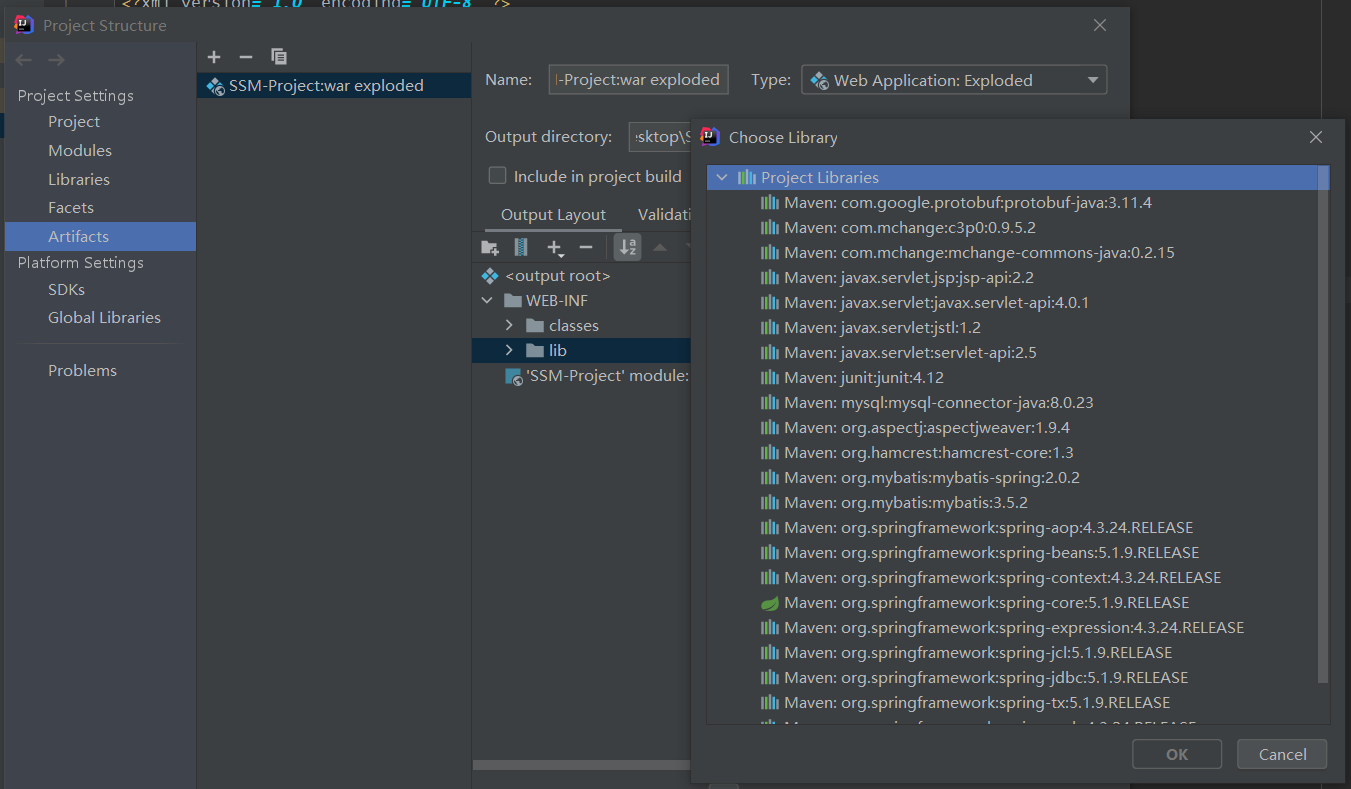Open the Global Libraries page
The width and height of the screenshot is (1351, 789).
coord(104,318)
